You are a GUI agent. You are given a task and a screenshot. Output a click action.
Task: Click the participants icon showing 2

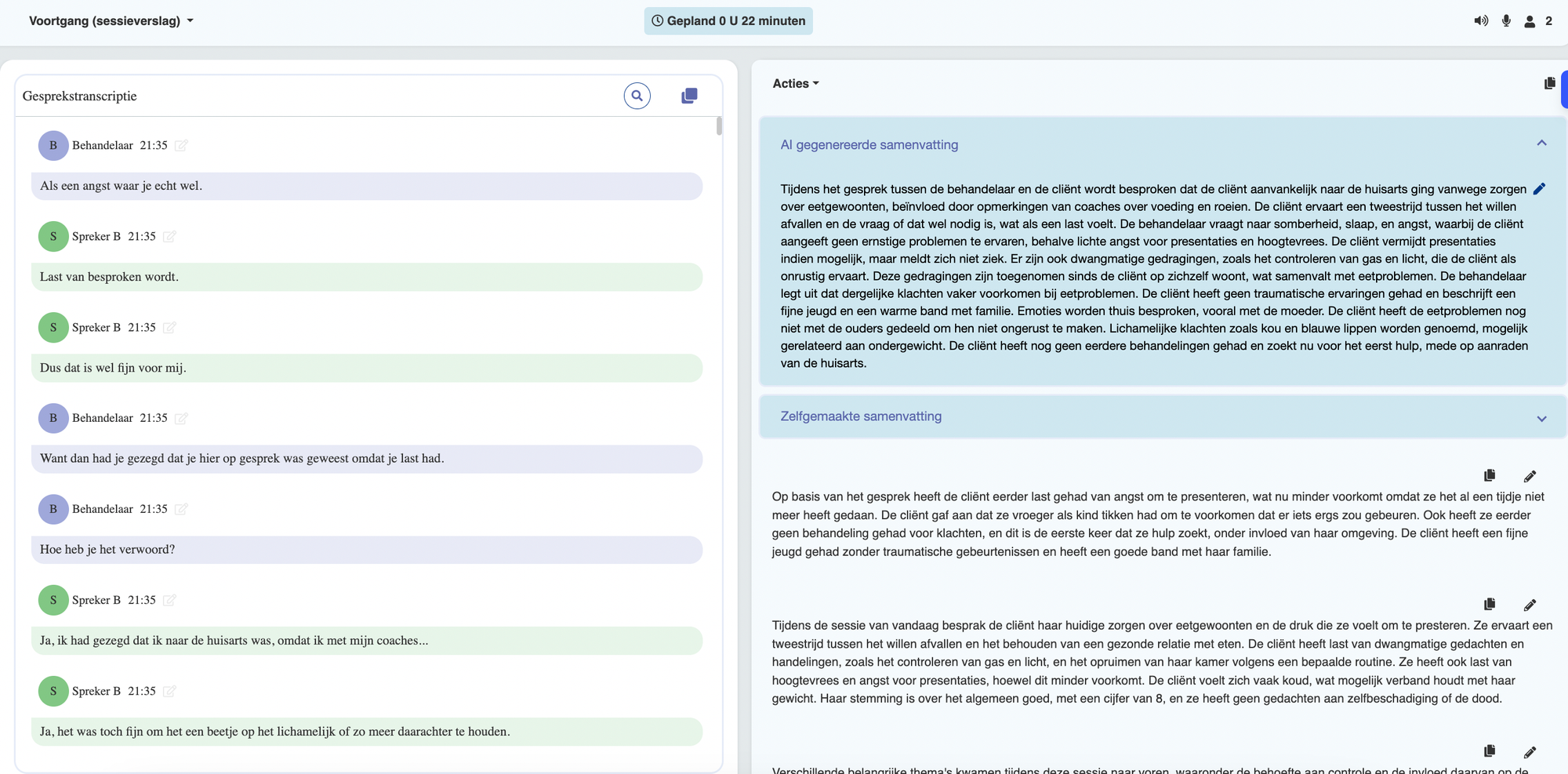click(1530, 21)
